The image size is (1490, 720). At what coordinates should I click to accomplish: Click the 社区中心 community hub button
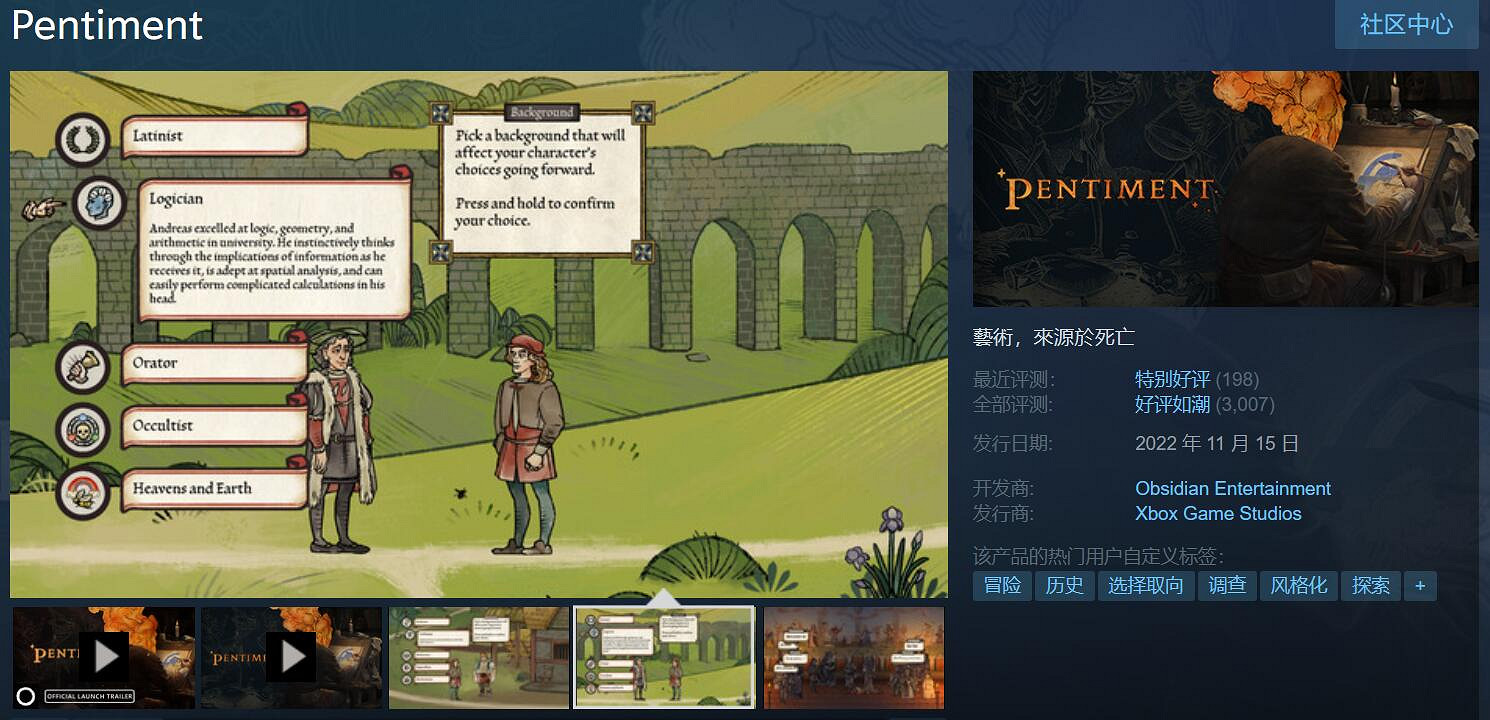(1406, 25)
